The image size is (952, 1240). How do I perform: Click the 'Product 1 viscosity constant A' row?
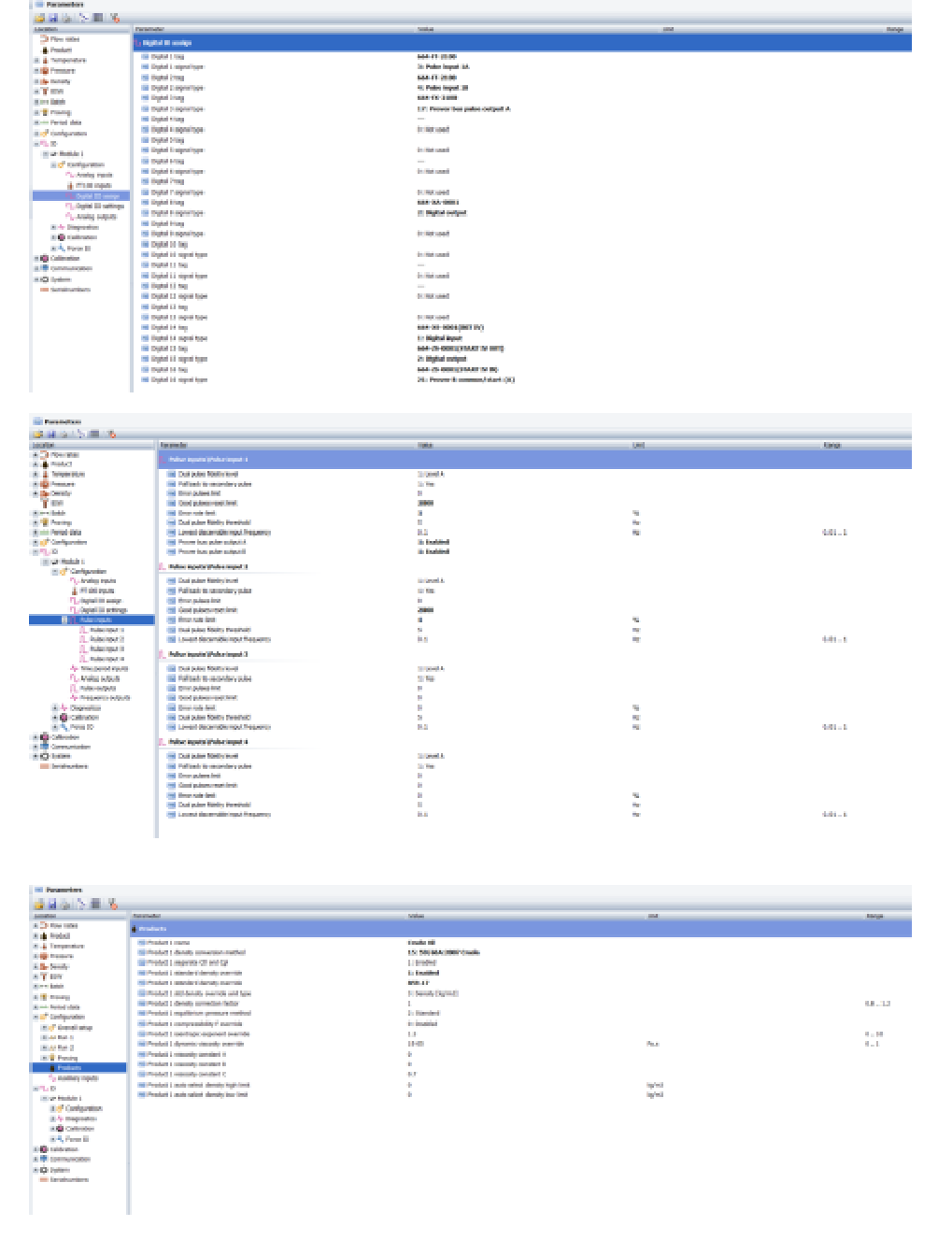point(520,1054)
